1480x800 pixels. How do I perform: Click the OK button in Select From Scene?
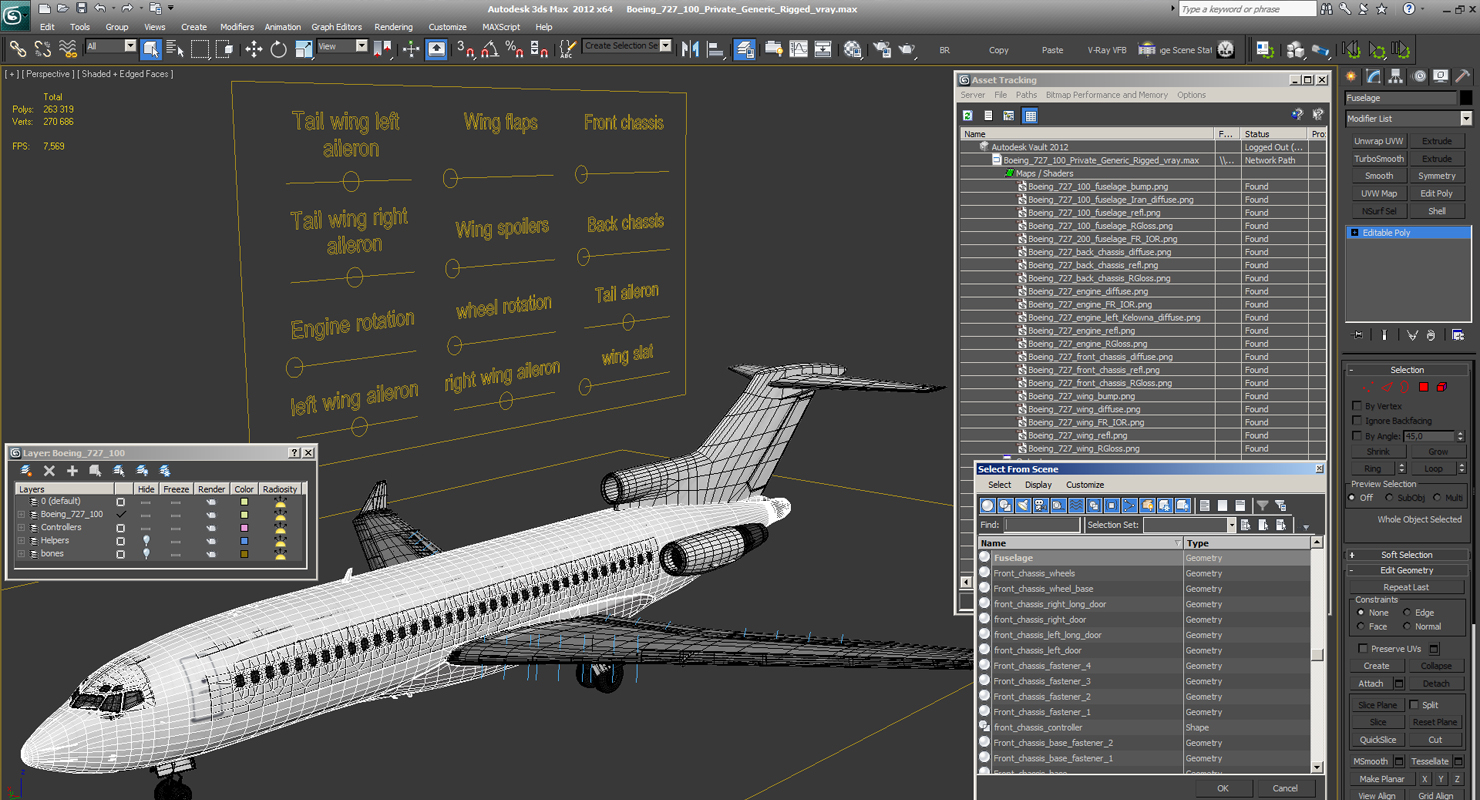tap(1222, 788)
